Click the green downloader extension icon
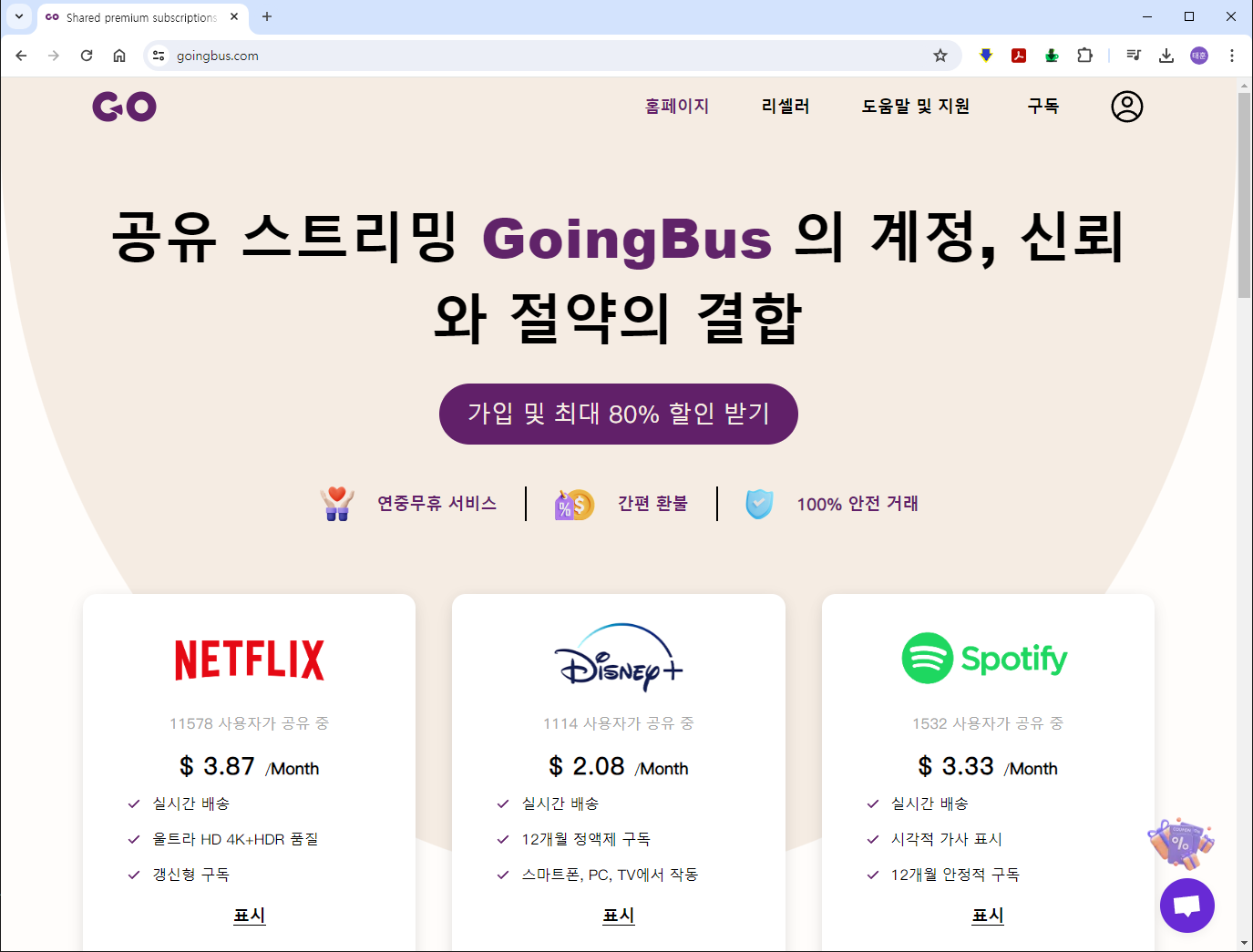This screenshot has height=952, width=1253. pyautogui.click(x=1052, y=56)
